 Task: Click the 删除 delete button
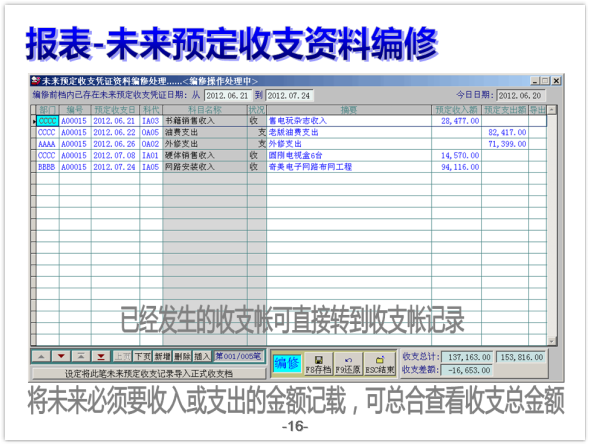tap(182, 356)
